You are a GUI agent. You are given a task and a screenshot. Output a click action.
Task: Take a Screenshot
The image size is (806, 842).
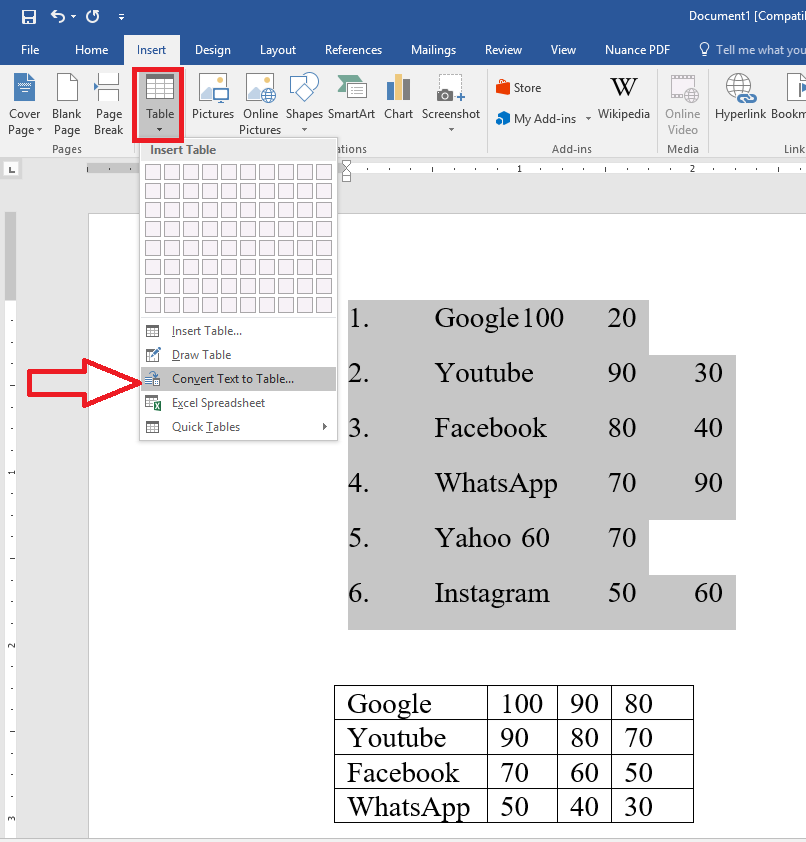[x=450, y=100]
